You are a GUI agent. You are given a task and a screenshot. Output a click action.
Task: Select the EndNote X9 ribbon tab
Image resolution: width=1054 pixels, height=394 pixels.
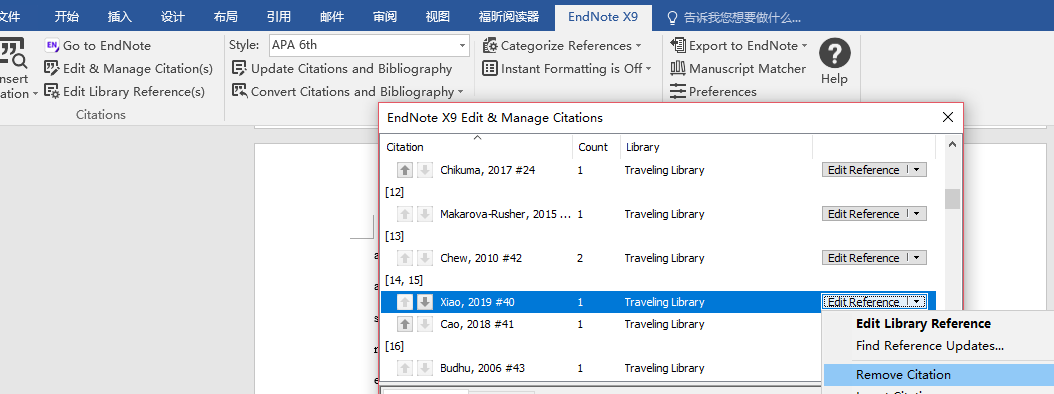[603, 17]
